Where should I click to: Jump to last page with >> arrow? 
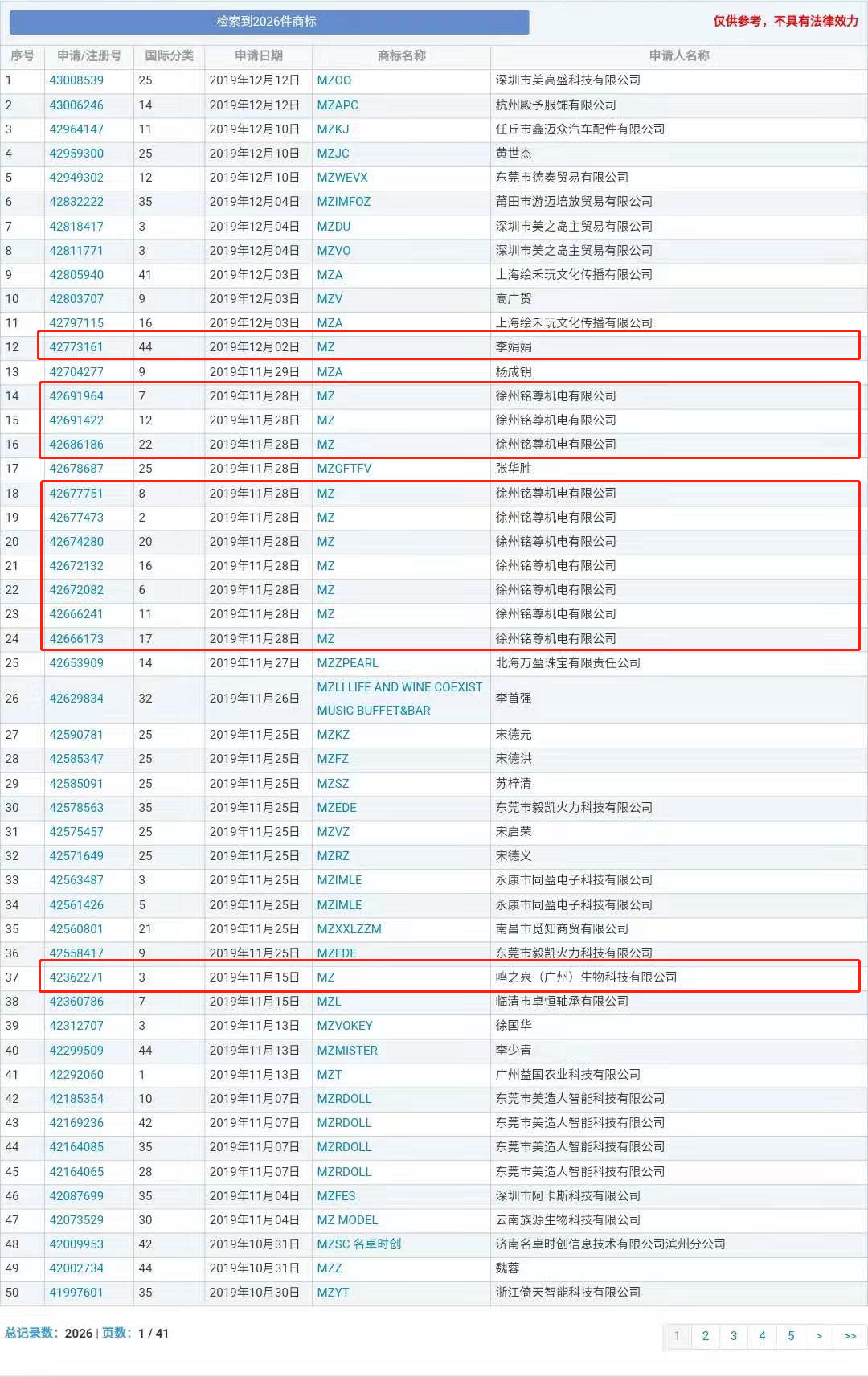coord(850,1335)
